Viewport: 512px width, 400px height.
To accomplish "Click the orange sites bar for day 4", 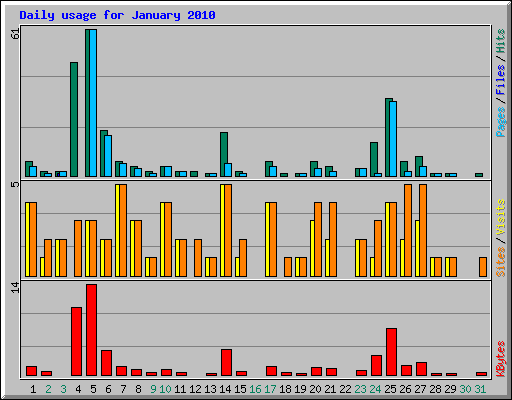I will click(78, 248).
